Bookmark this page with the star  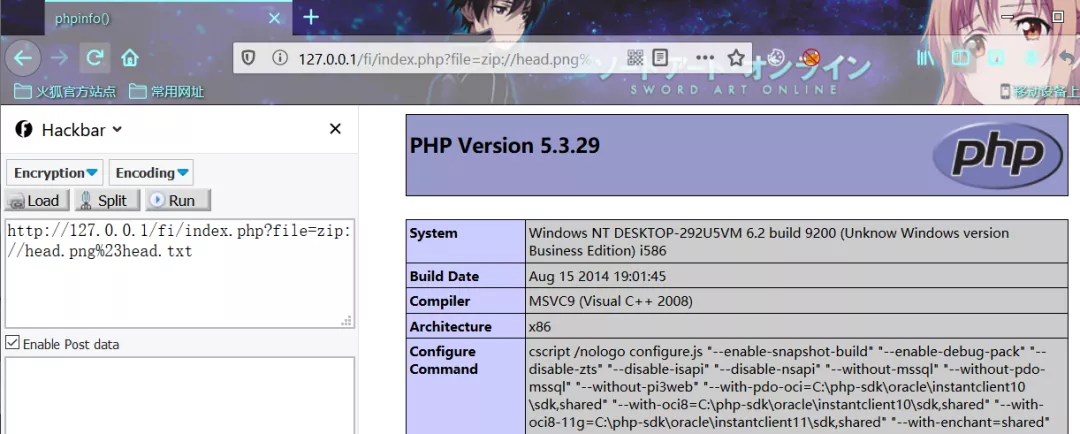pos(736,57)
